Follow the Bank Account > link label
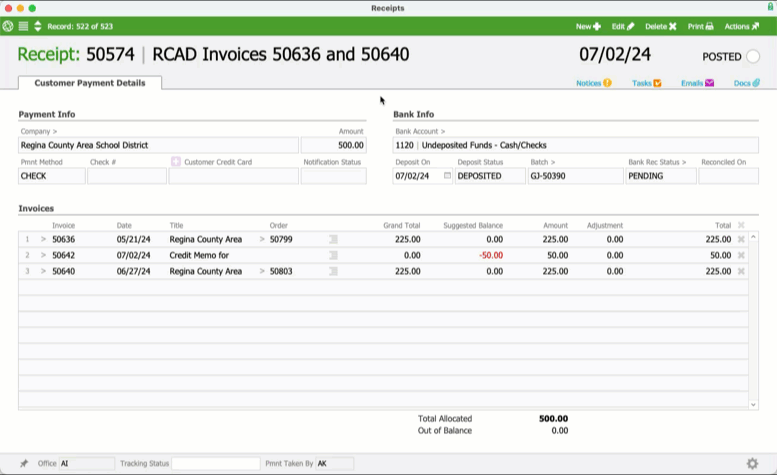 420,131
